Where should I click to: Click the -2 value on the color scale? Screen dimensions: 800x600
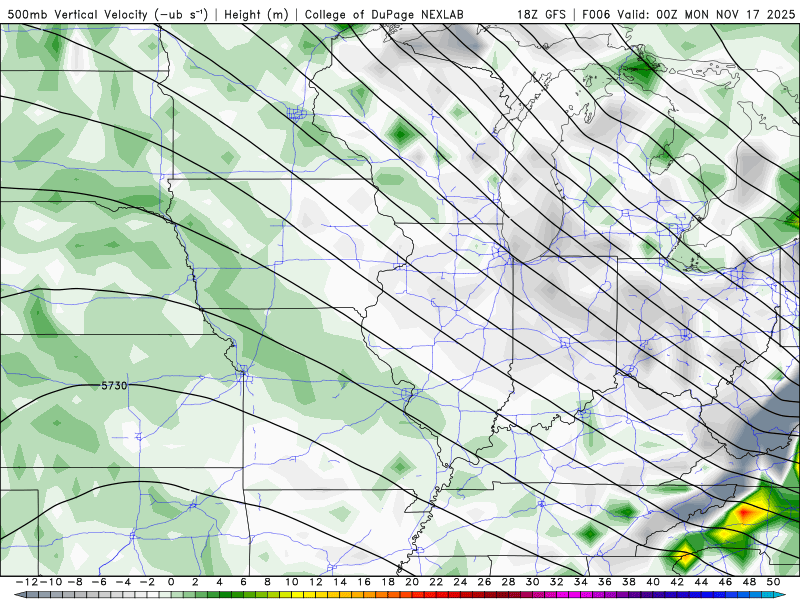pyautogui.click(x=147, y=582)
